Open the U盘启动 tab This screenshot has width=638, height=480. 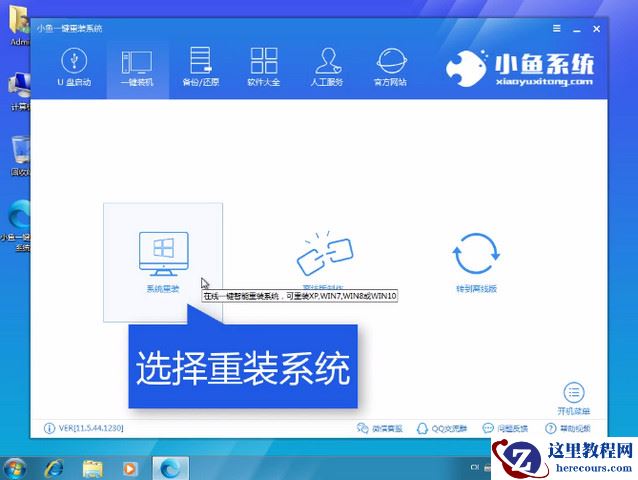pyautogui.click(x=74, y=67)
